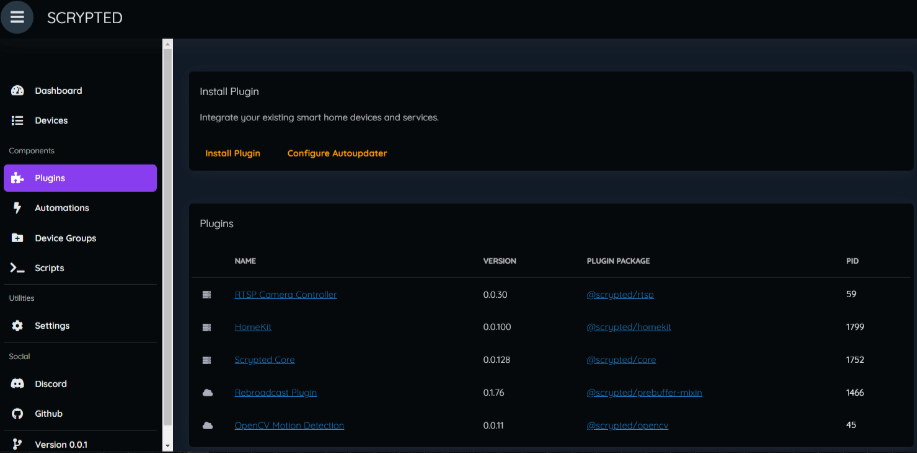Open the Scrypted Core plugin link
917x453 pixels.
coord(264,360)
